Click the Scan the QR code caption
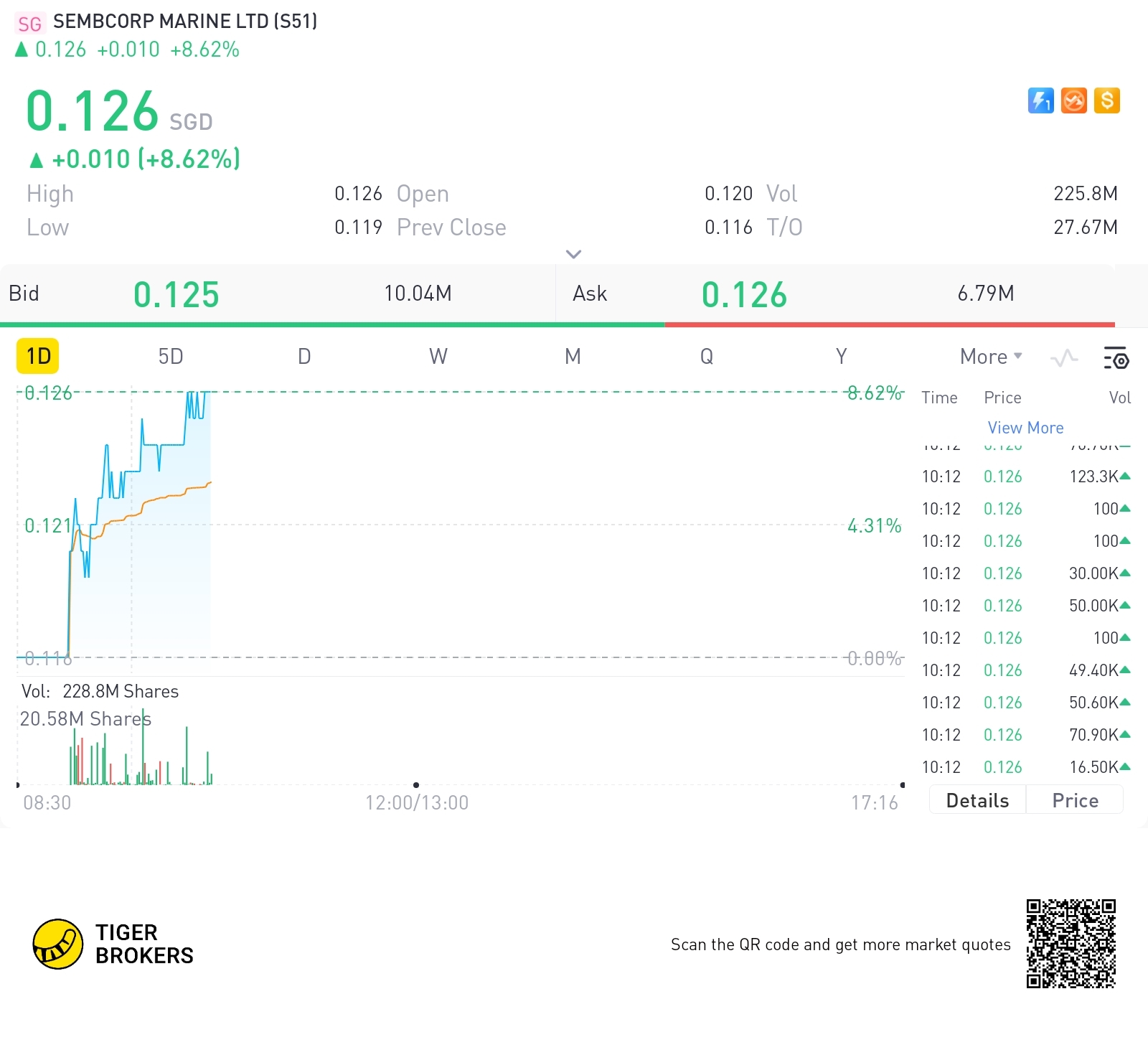 tap(840, 944)
